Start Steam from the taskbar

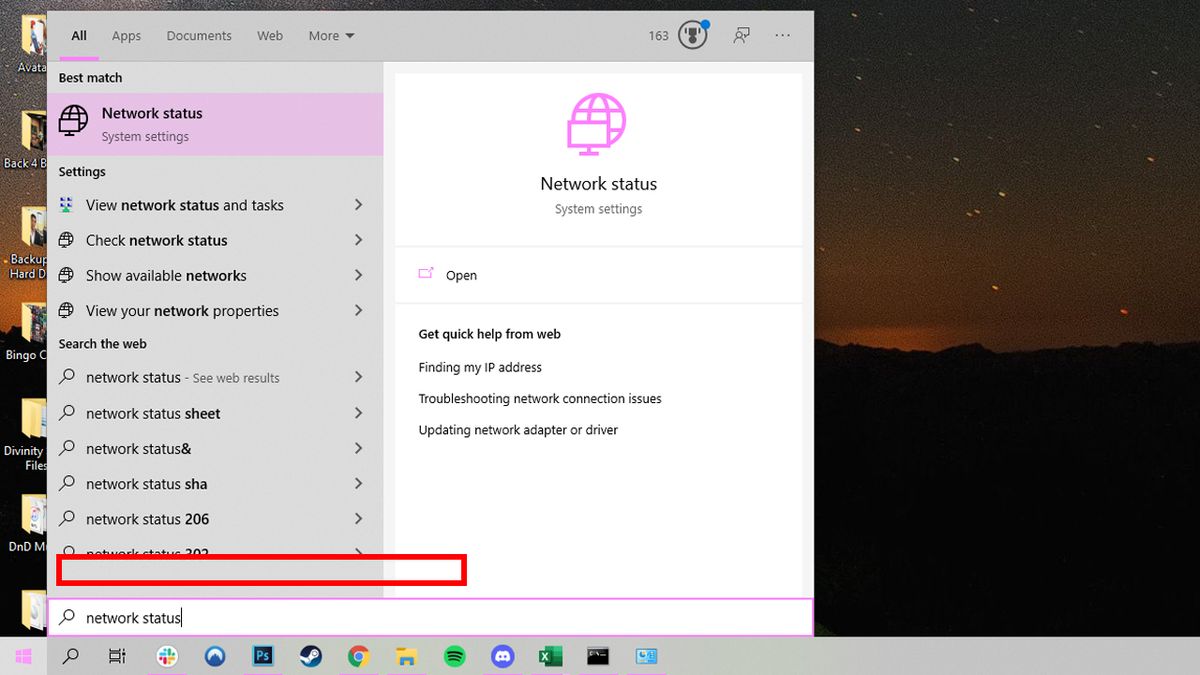click(310, 656)
